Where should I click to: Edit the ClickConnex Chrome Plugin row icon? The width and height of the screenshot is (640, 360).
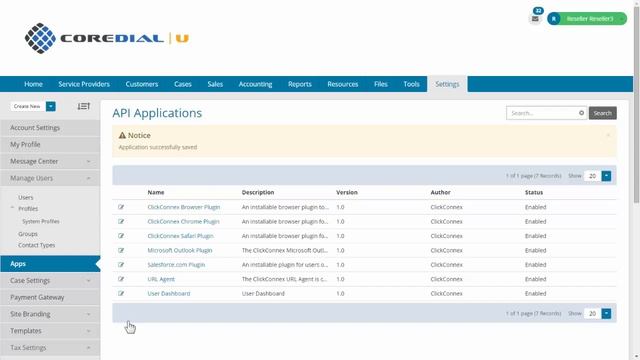coord(121,221)
